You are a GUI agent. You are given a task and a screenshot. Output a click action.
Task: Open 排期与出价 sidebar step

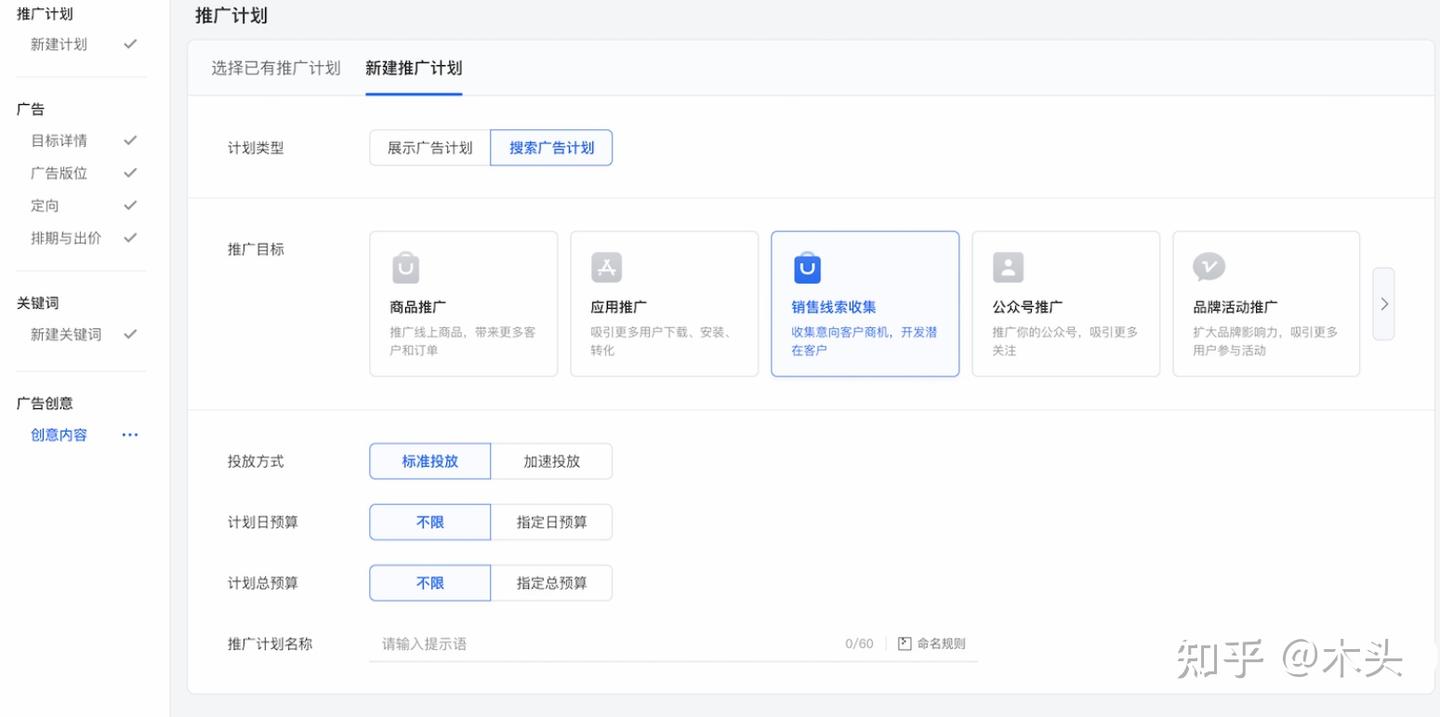tap(66, 238)
